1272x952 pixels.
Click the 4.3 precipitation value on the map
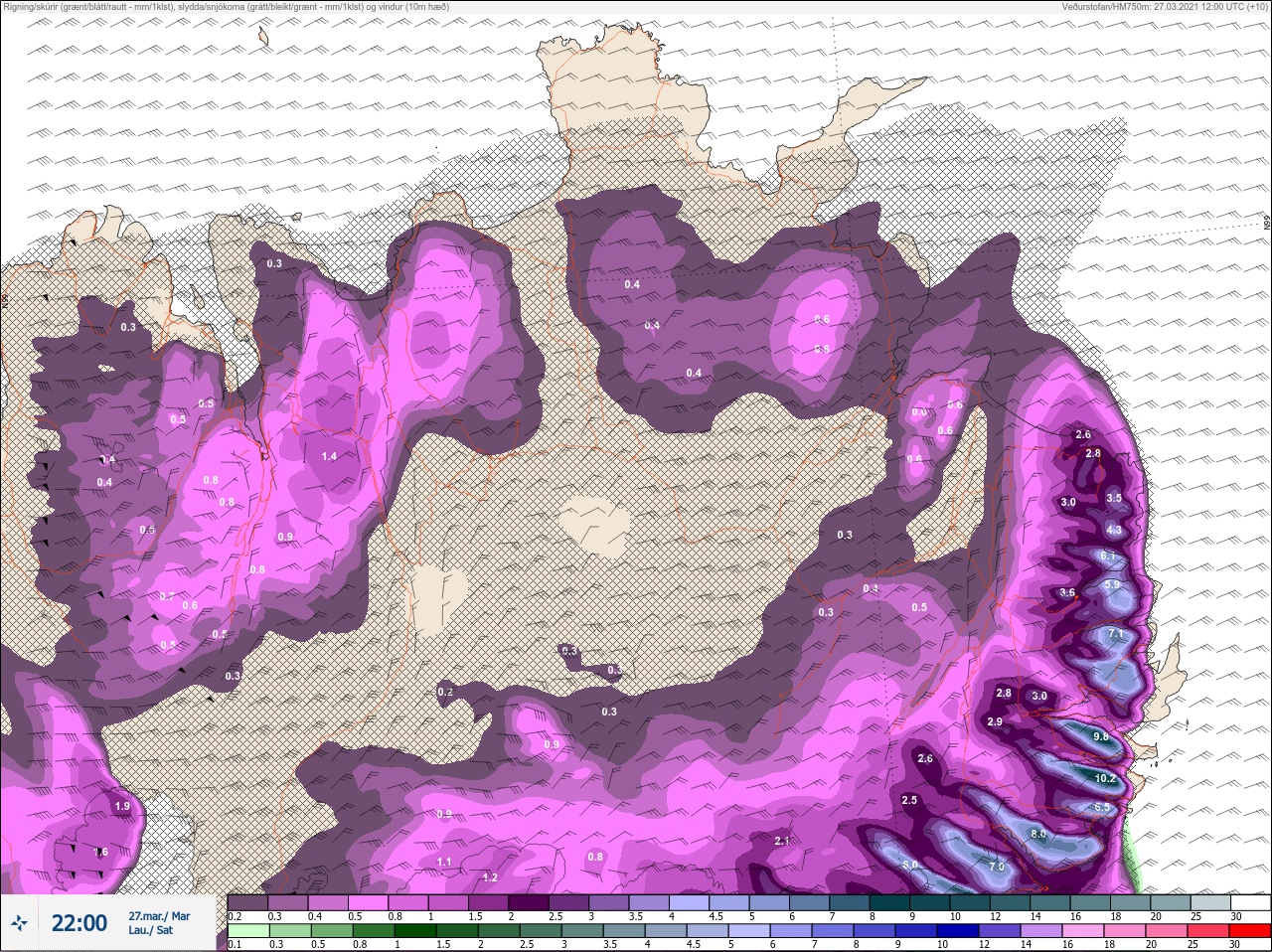1114,530
